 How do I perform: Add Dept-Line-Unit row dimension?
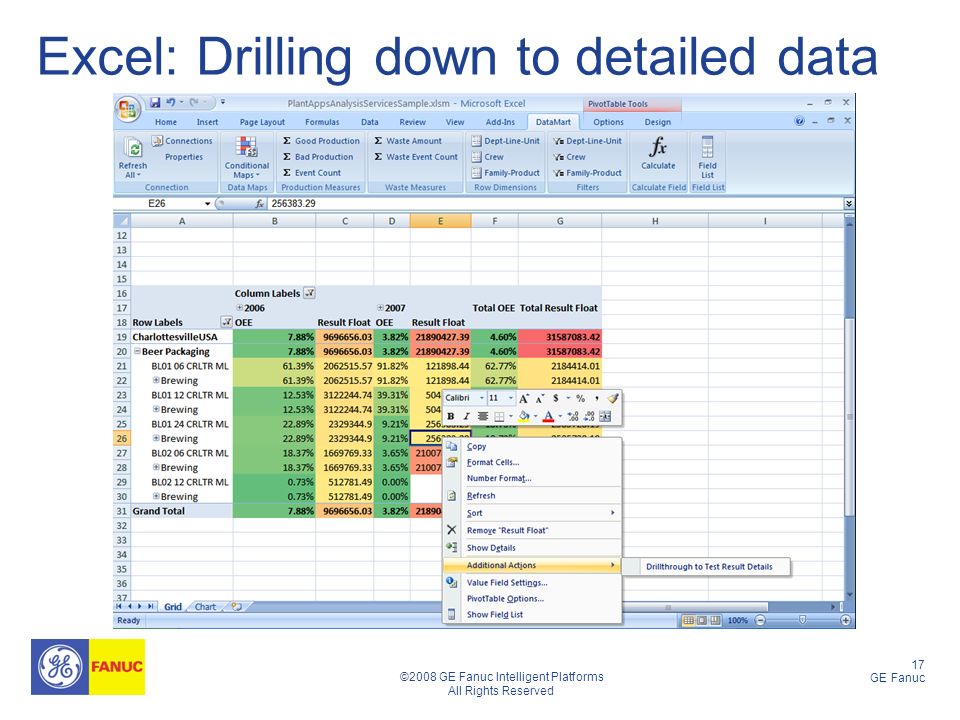click(x=506, y=141)
